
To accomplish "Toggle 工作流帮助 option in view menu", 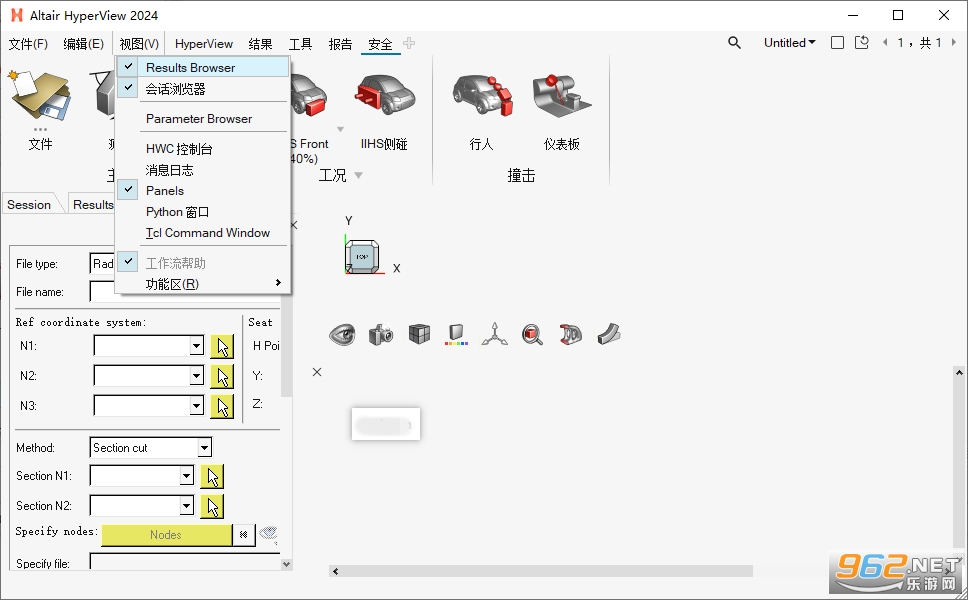I will 203,263.
